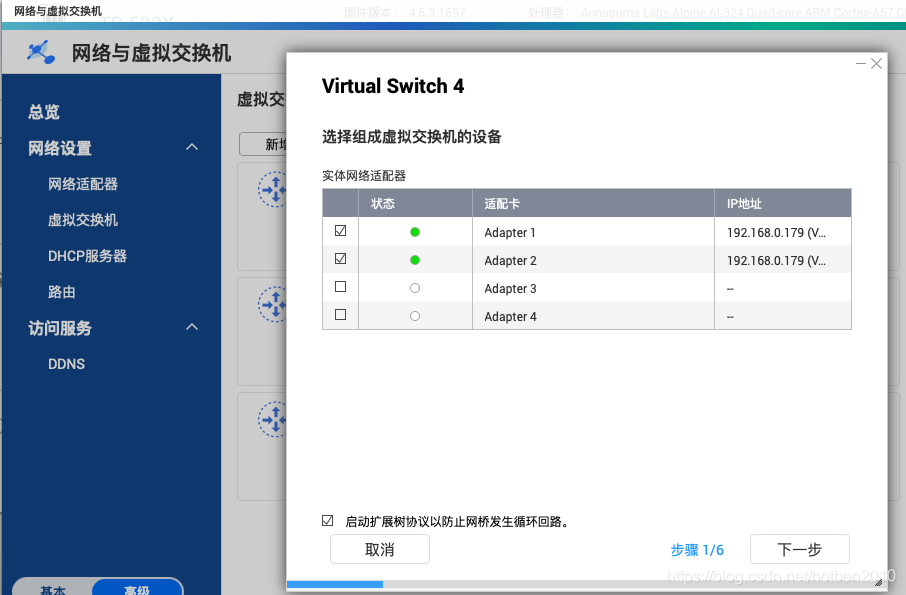Switch to 高级 mode
Image resolution: width=906 pixels, height=595 pixels.
(x=137, y=588)
